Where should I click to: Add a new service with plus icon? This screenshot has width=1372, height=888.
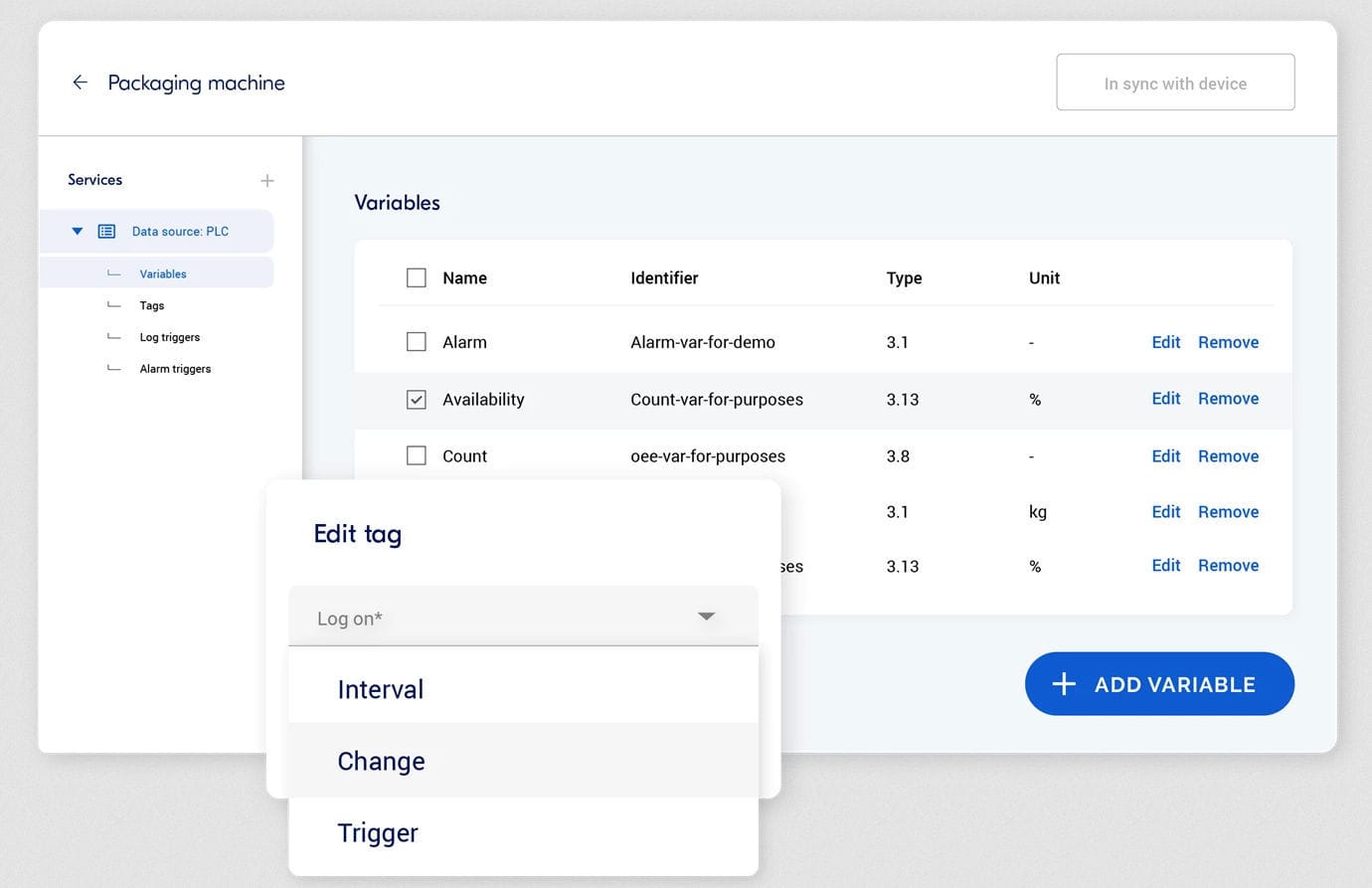266,181
